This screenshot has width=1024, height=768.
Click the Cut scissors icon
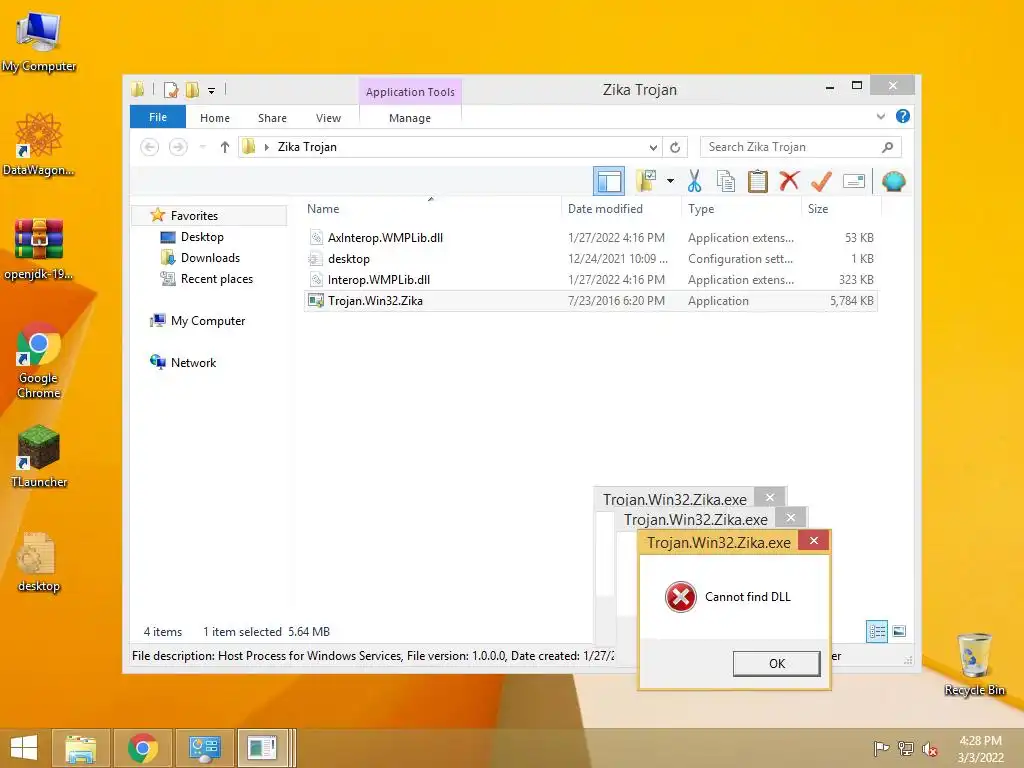[x=694, y=181]
